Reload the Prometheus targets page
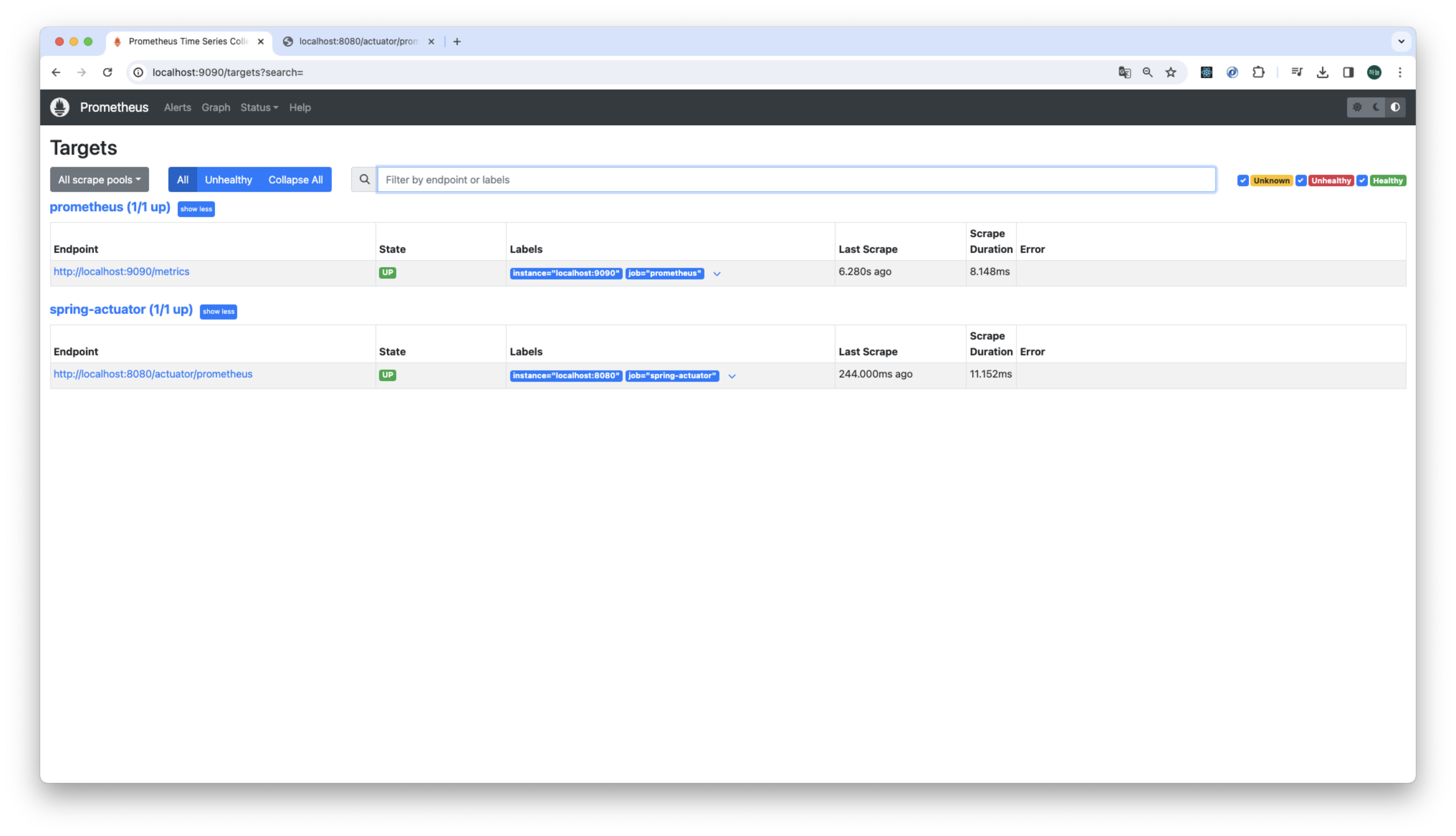 click(107, 72)
